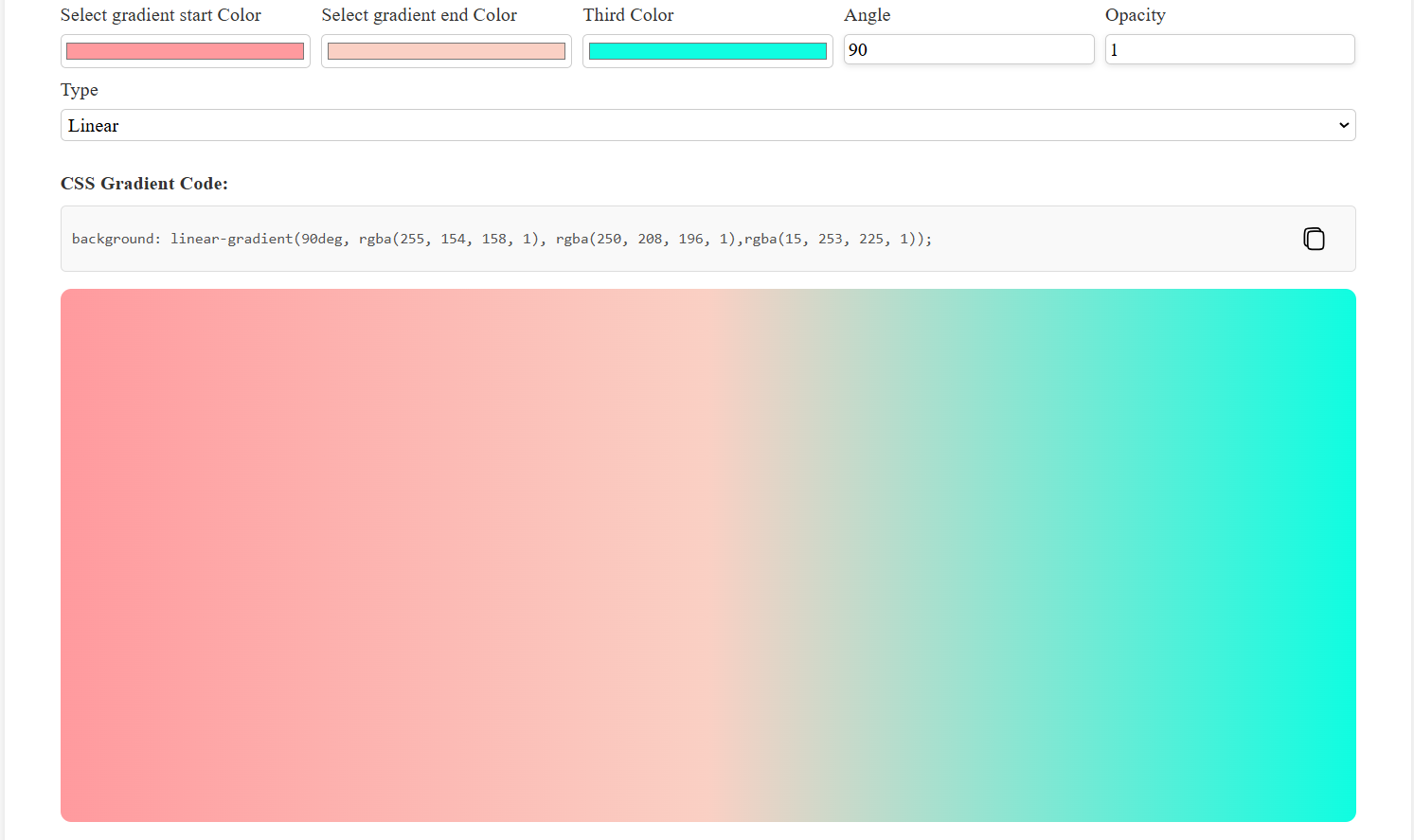Click the 'Third Color' label
The image size is (1414, 840).
[629, 15]
